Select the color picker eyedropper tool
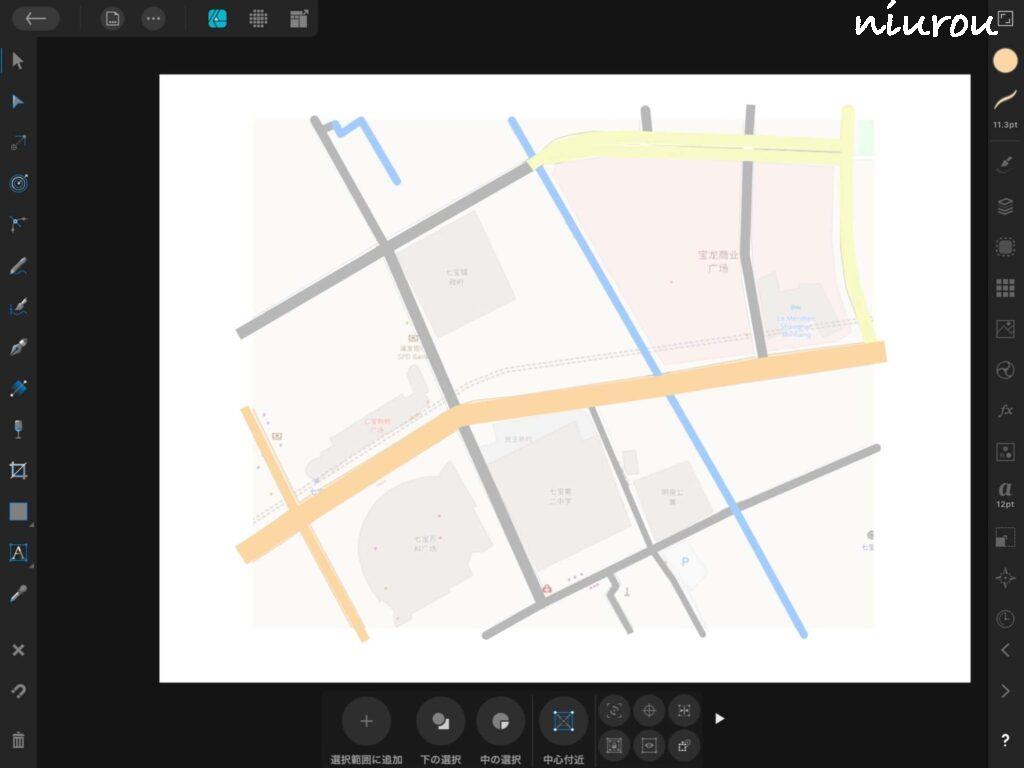This screenshot has height=768, width=1024. point(17,593)
